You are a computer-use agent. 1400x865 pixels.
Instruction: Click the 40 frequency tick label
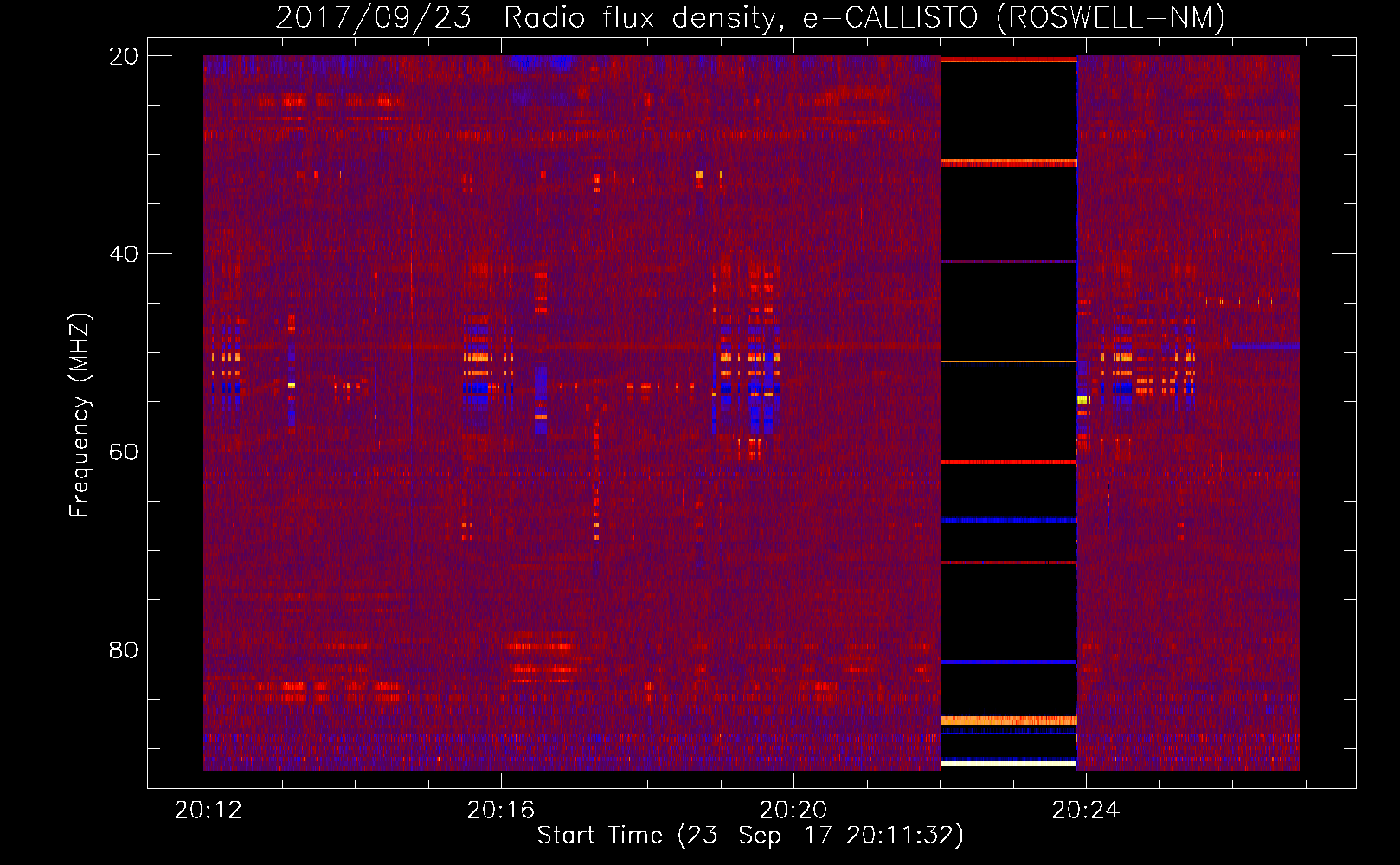coord(124,254)
